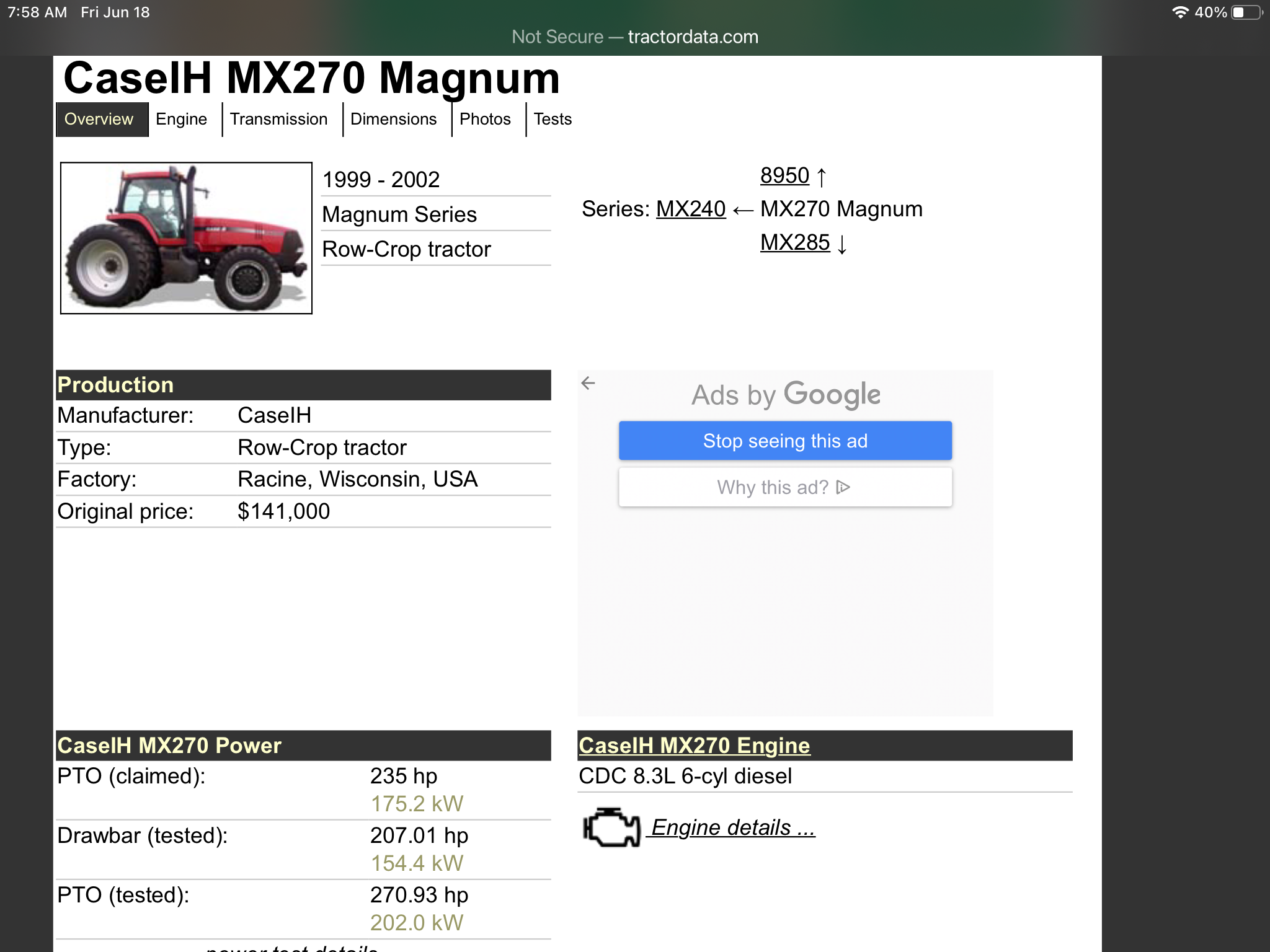Image resolution: width=1270 pixels, height=952 pixels.
Task: Select the $141,000 original price value
Action: (x=283, y=511)
